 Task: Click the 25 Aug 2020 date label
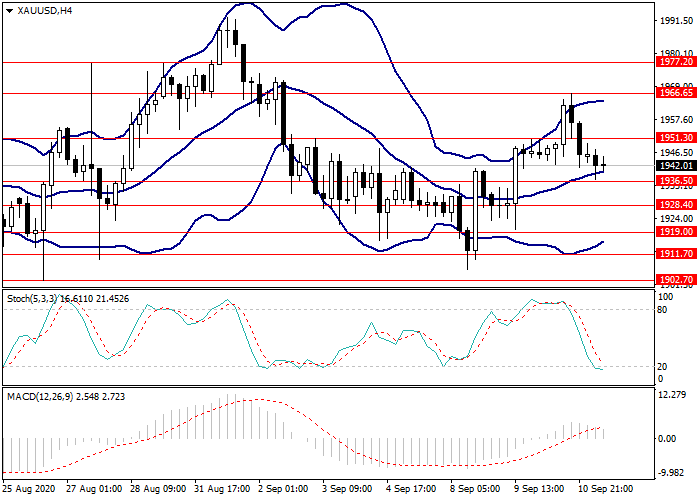pos(30,490)
